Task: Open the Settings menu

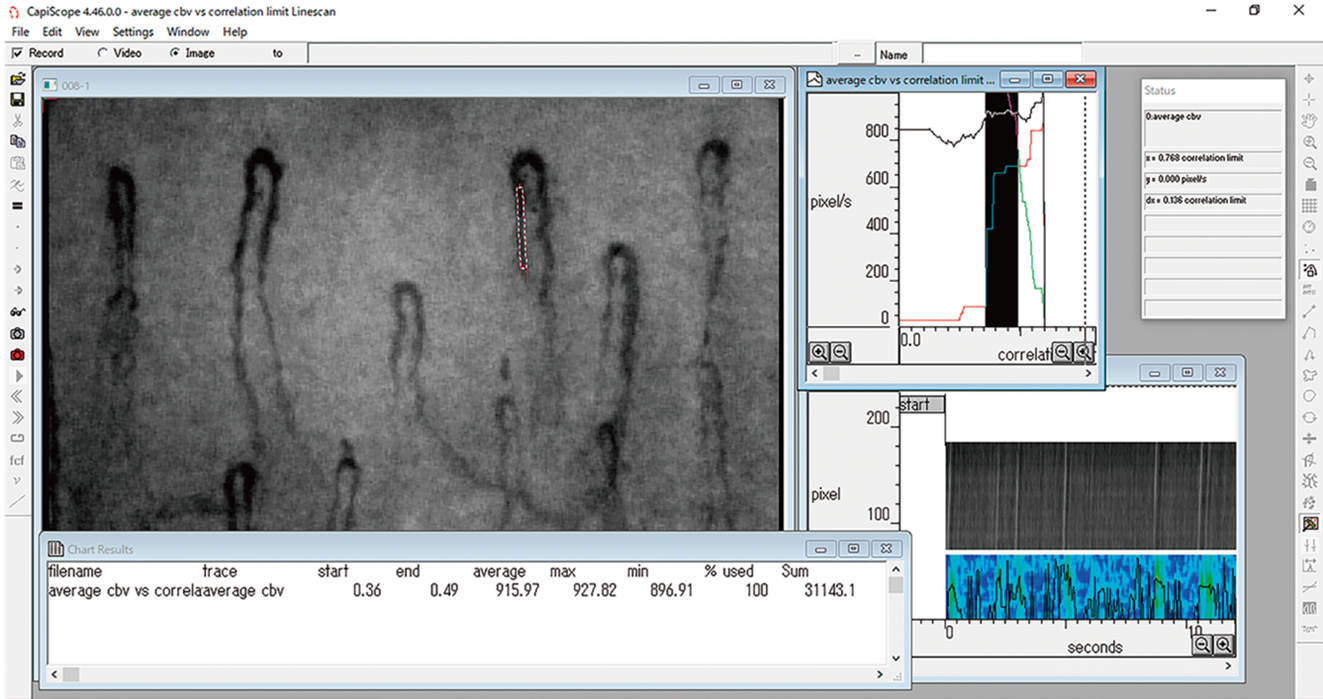Action: tap(133, 32)
